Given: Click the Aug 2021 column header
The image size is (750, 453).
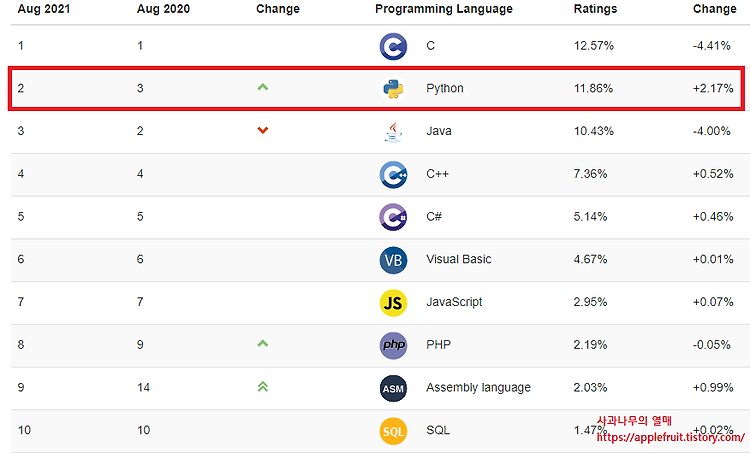Looking at the screenshot, I should (44, 9).
